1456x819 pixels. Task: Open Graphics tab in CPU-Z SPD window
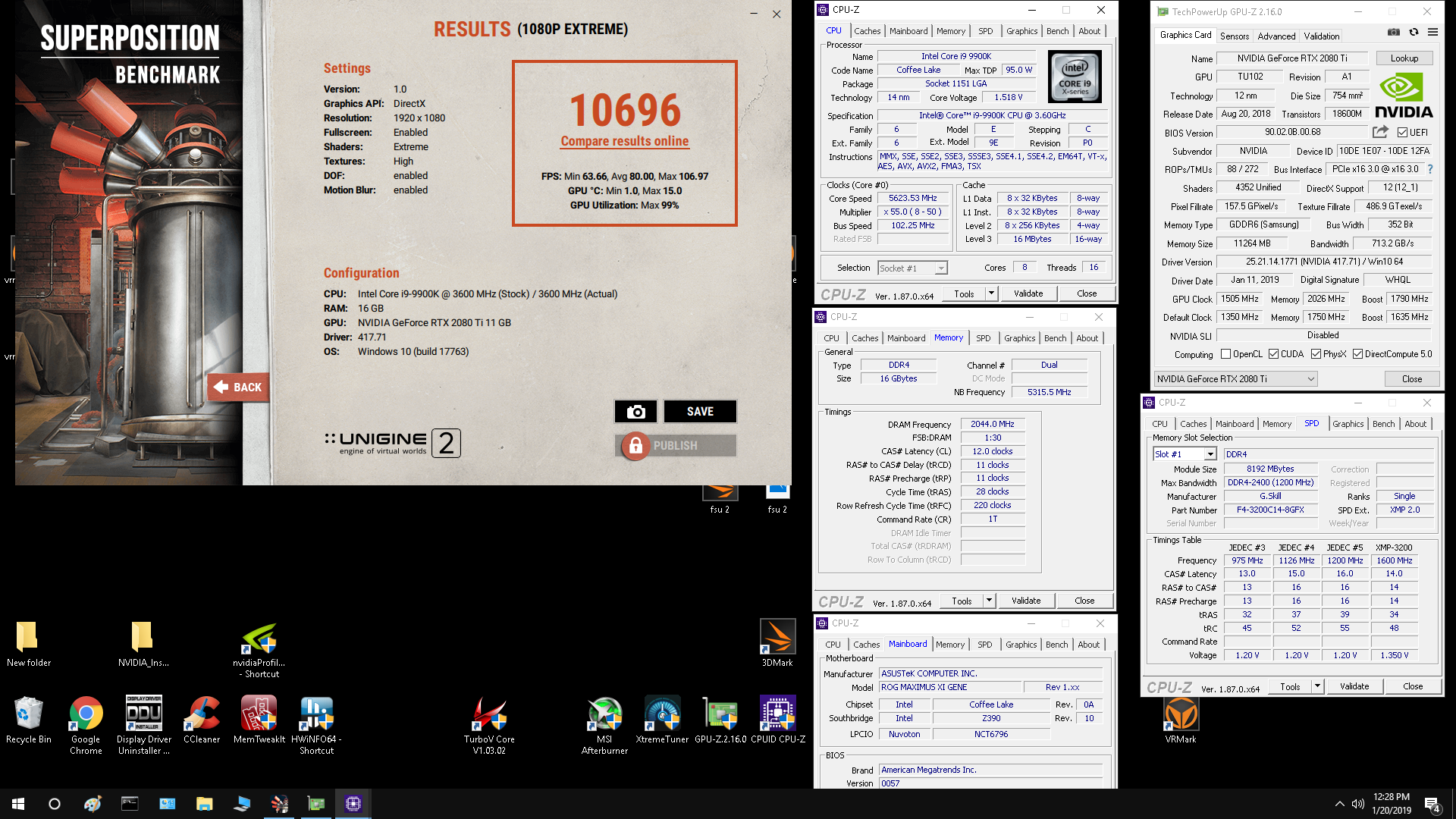pos(1348,424)
